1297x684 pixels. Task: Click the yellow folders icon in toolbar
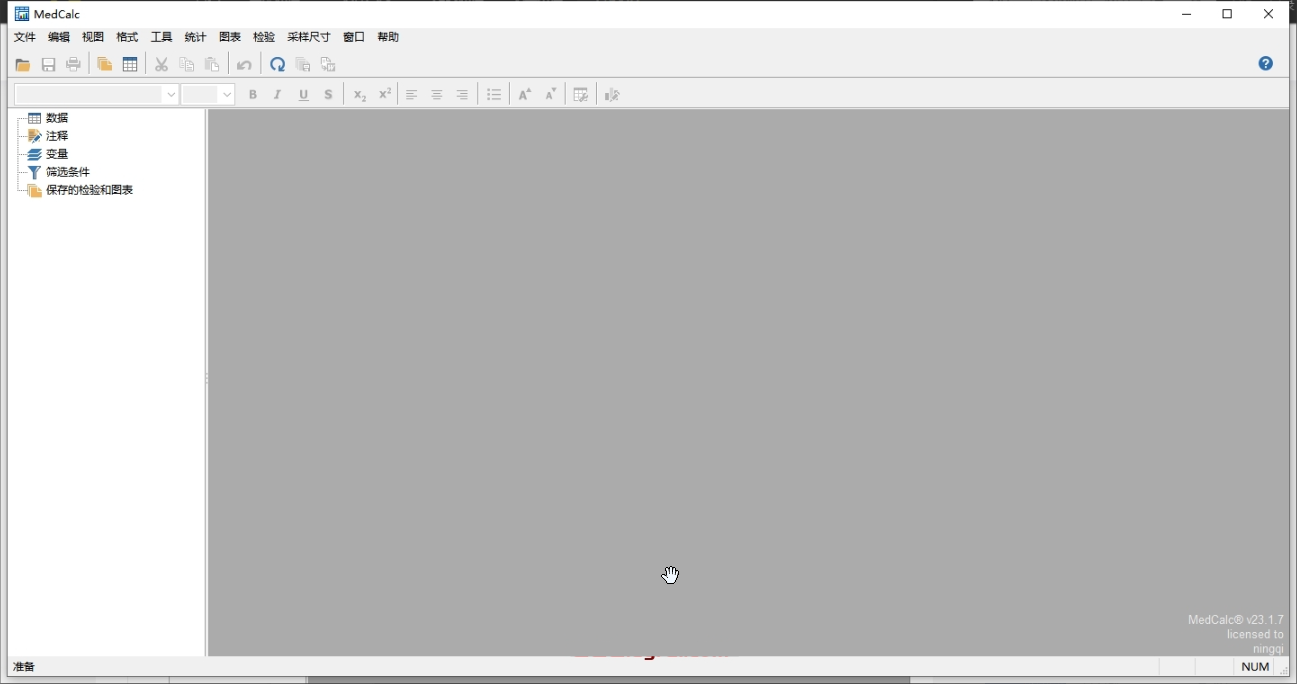[x=104, y=64]
